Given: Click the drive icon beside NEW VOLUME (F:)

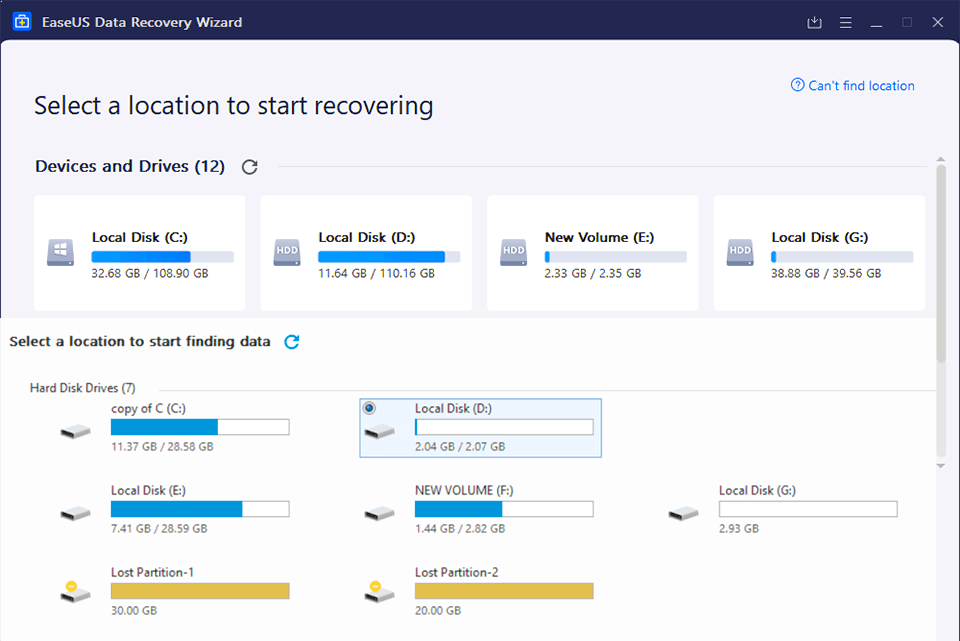Looking at the screenshot, I should (380, 513).
